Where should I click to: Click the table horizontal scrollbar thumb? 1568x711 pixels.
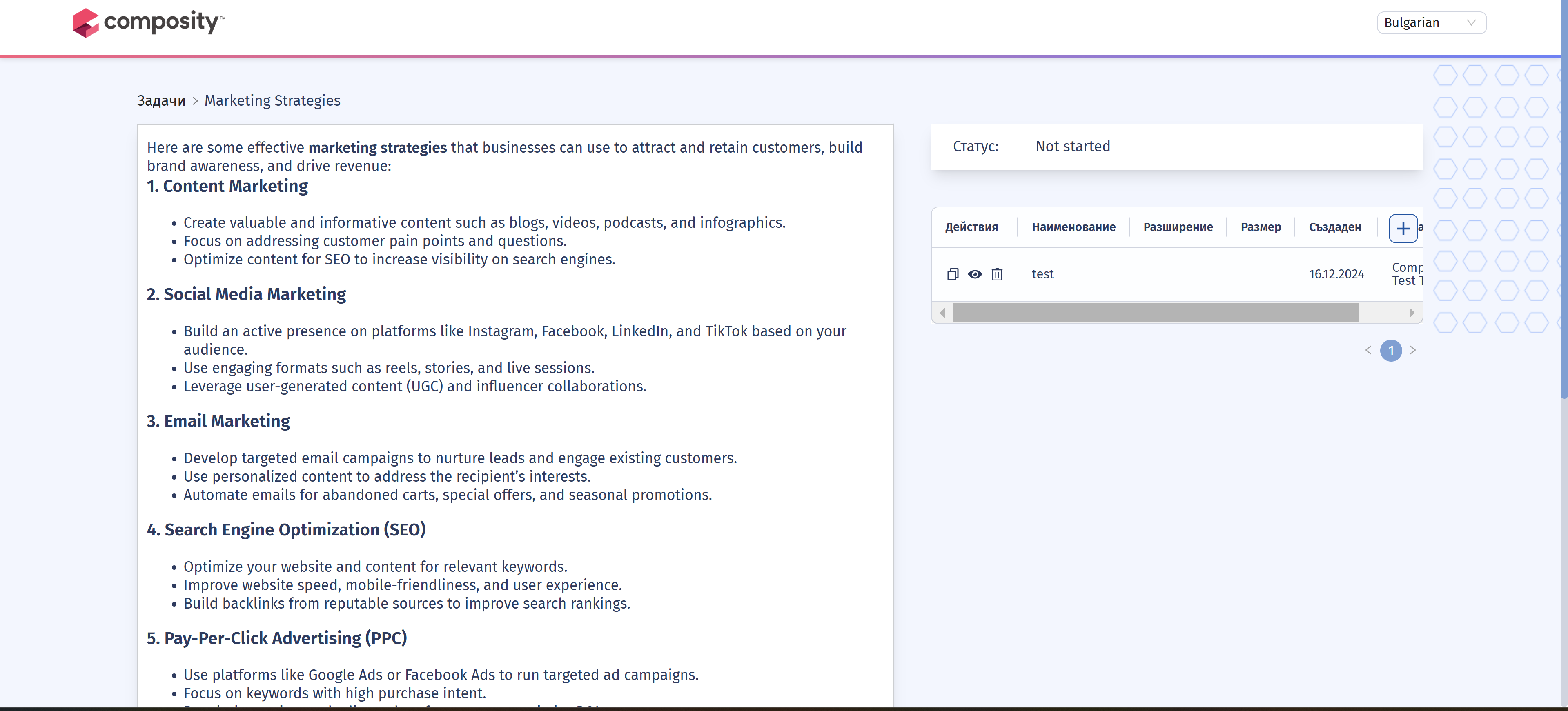pos(1155,313)
